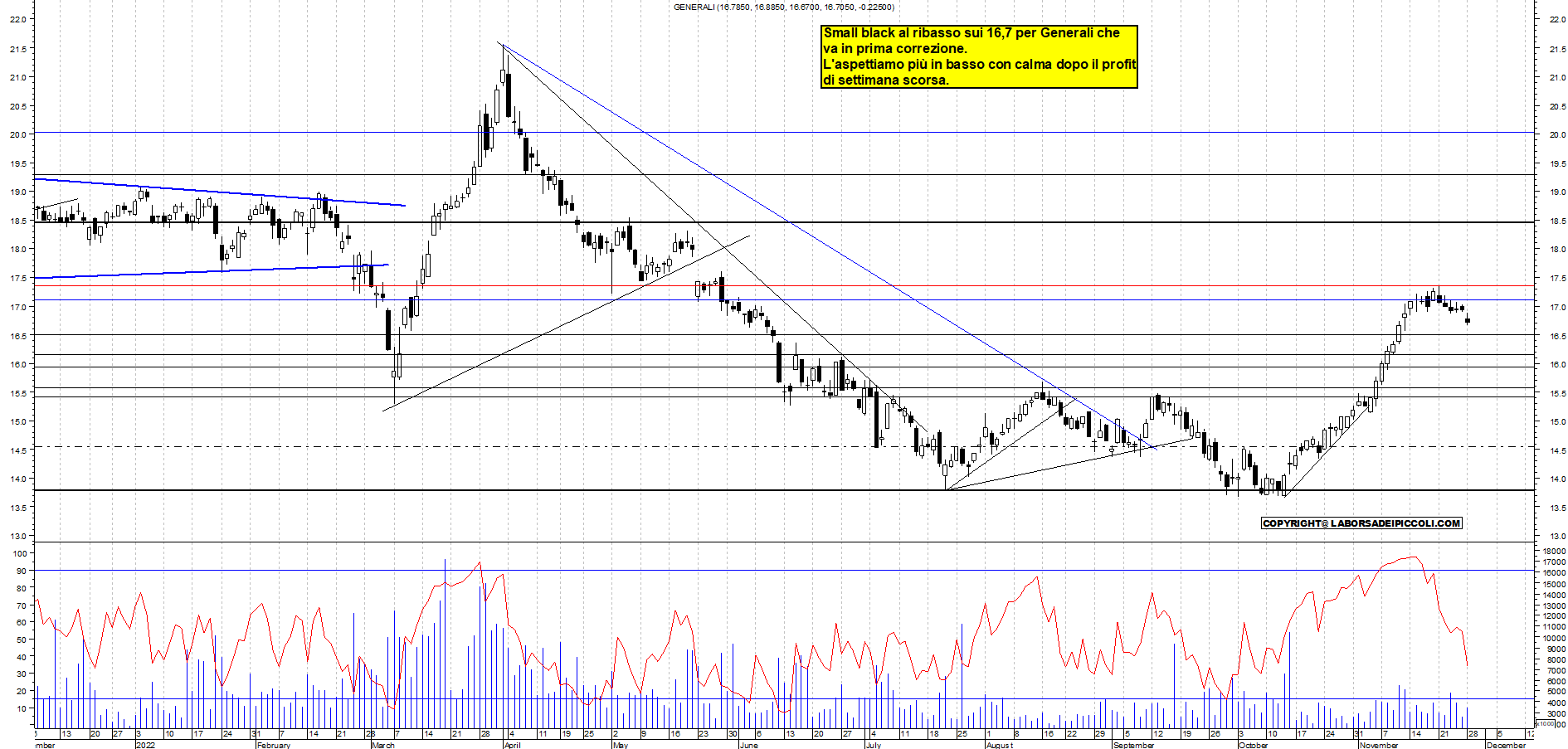Click the '18000' volume scale label
Viewport: 1568px width, 749px height.
coord(1553,552)
